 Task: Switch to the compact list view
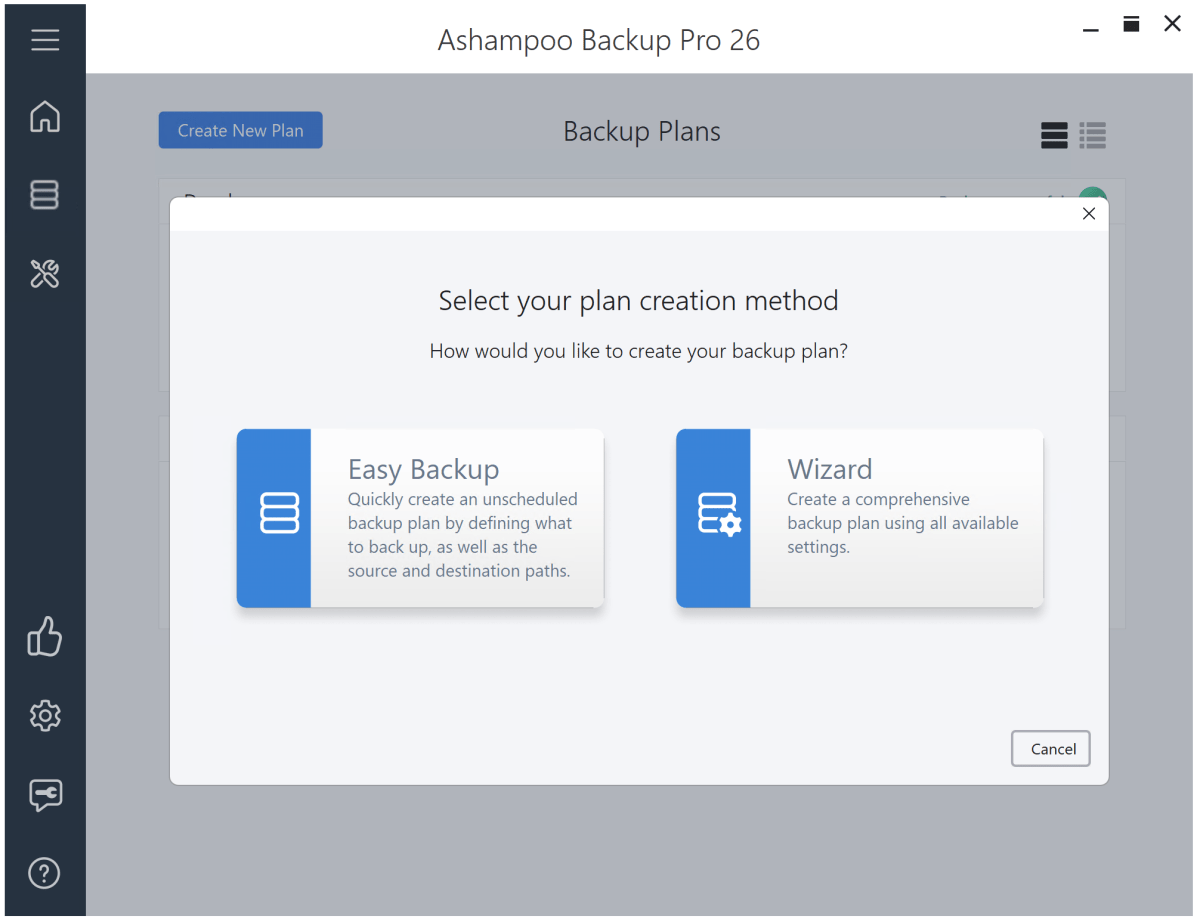click(1093, 135)
